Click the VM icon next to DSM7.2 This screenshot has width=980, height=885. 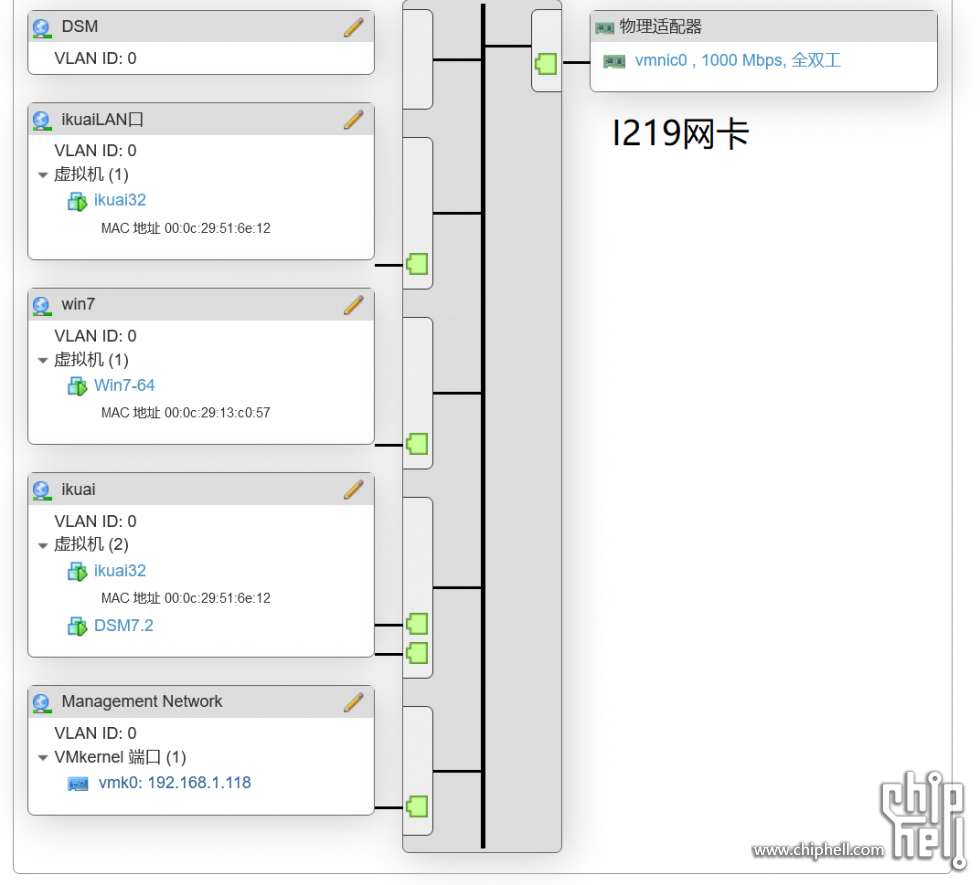click(78, 626)
